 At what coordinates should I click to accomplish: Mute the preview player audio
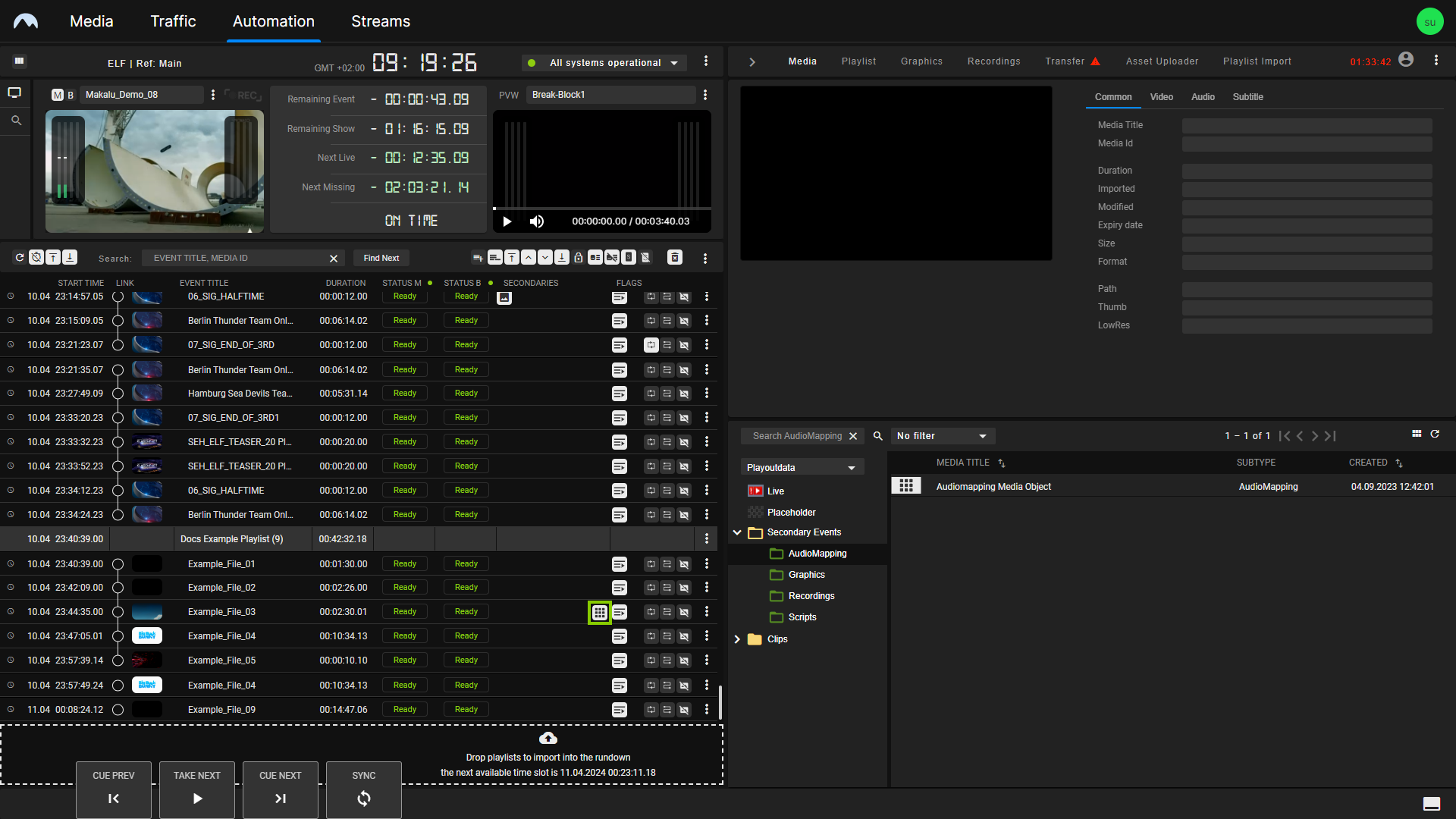(x=537, y=221)
